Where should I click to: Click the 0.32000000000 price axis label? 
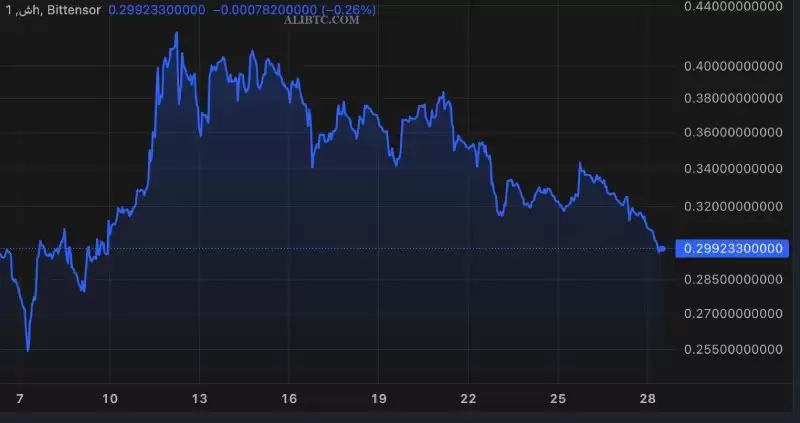[732, 207]
